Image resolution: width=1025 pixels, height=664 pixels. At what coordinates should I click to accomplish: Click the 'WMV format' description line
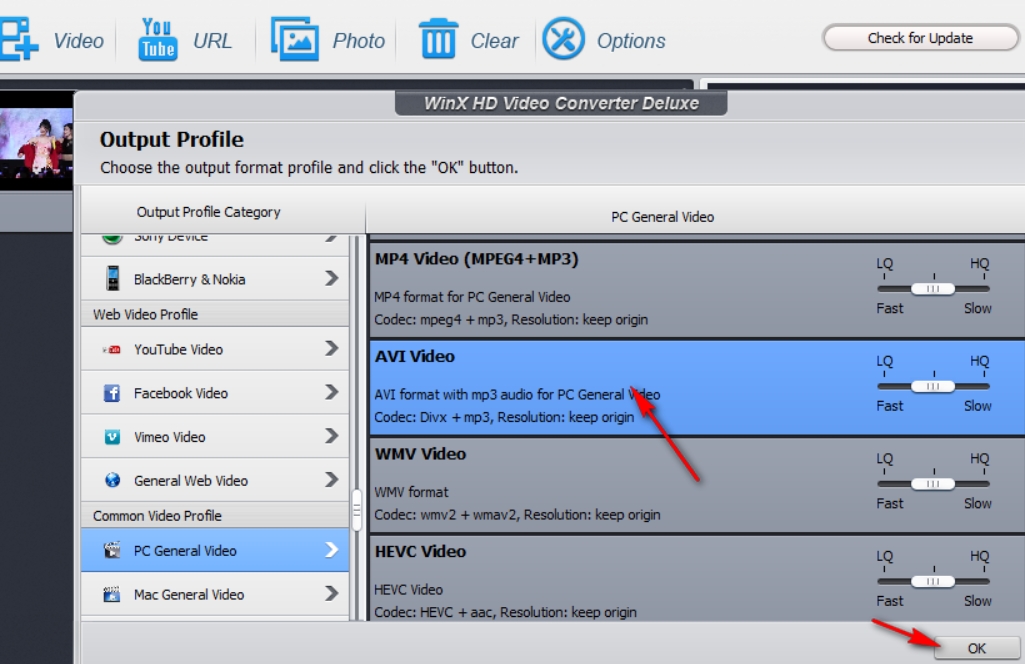point(411,491)
